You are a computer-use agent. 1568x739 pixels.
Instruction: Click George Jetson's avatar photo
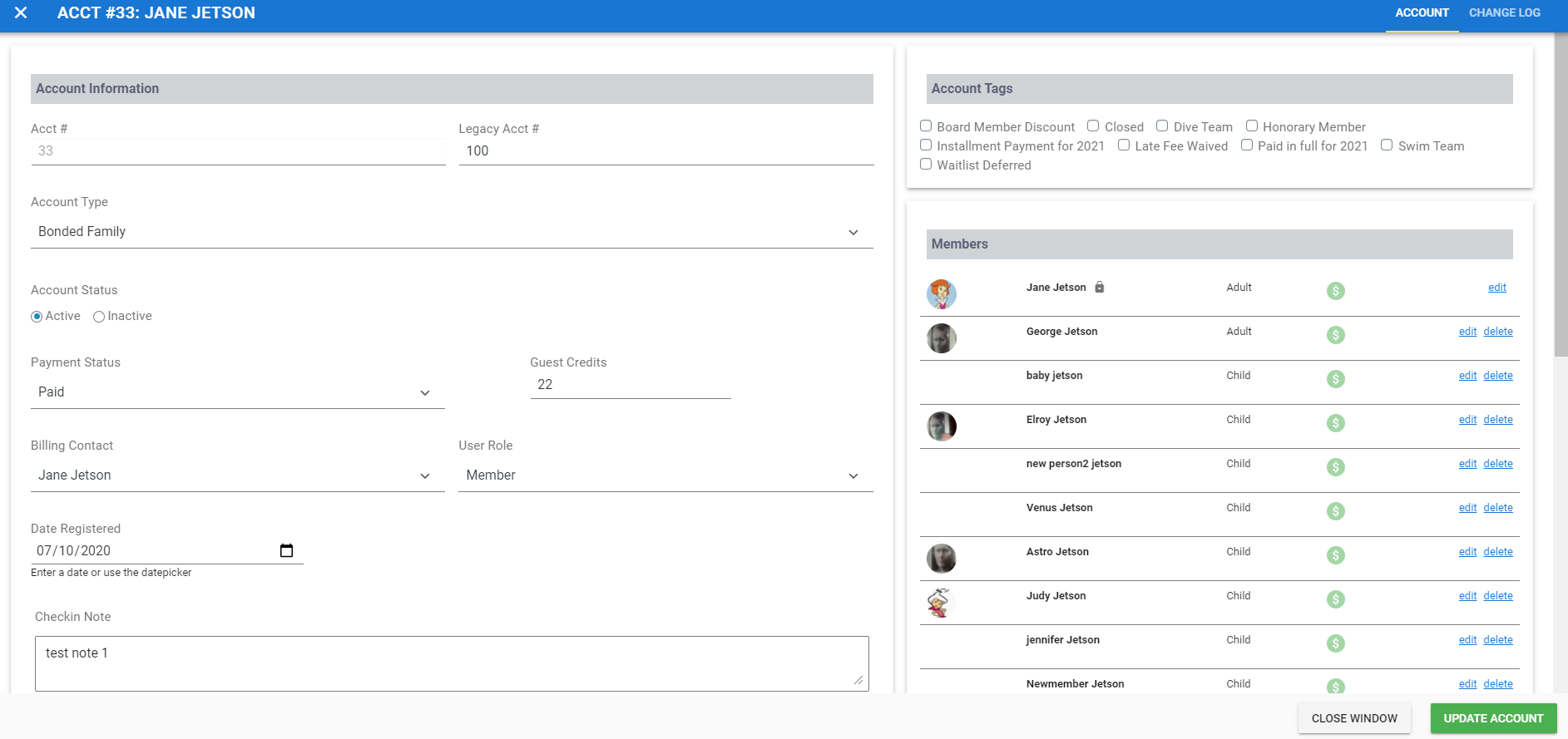click(x=942, y=338)
